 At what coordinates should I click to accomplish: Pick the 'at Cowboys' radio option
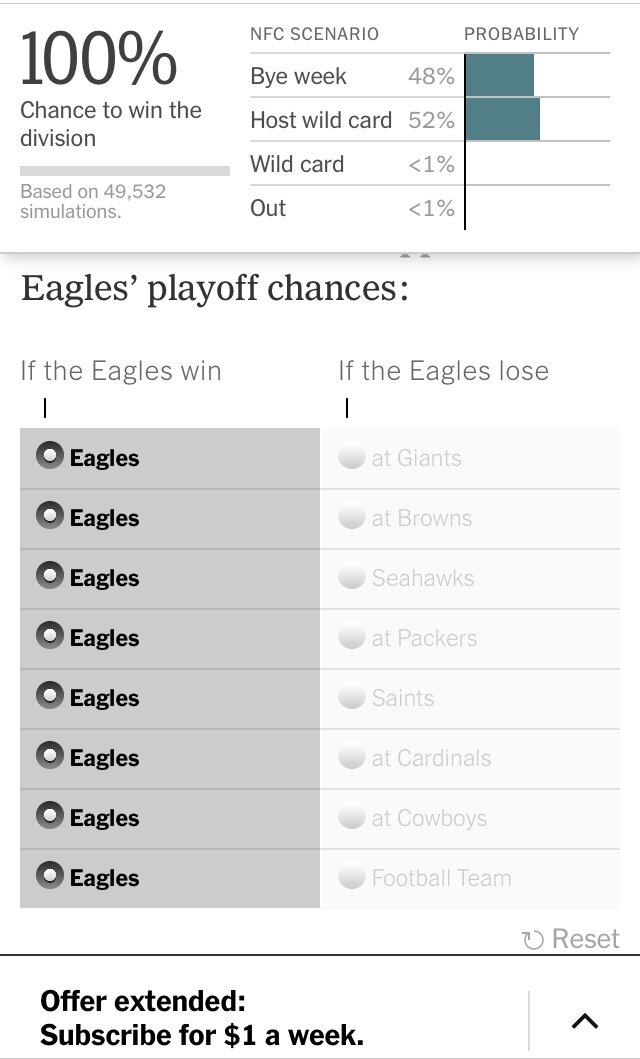(x=351, y=818)
